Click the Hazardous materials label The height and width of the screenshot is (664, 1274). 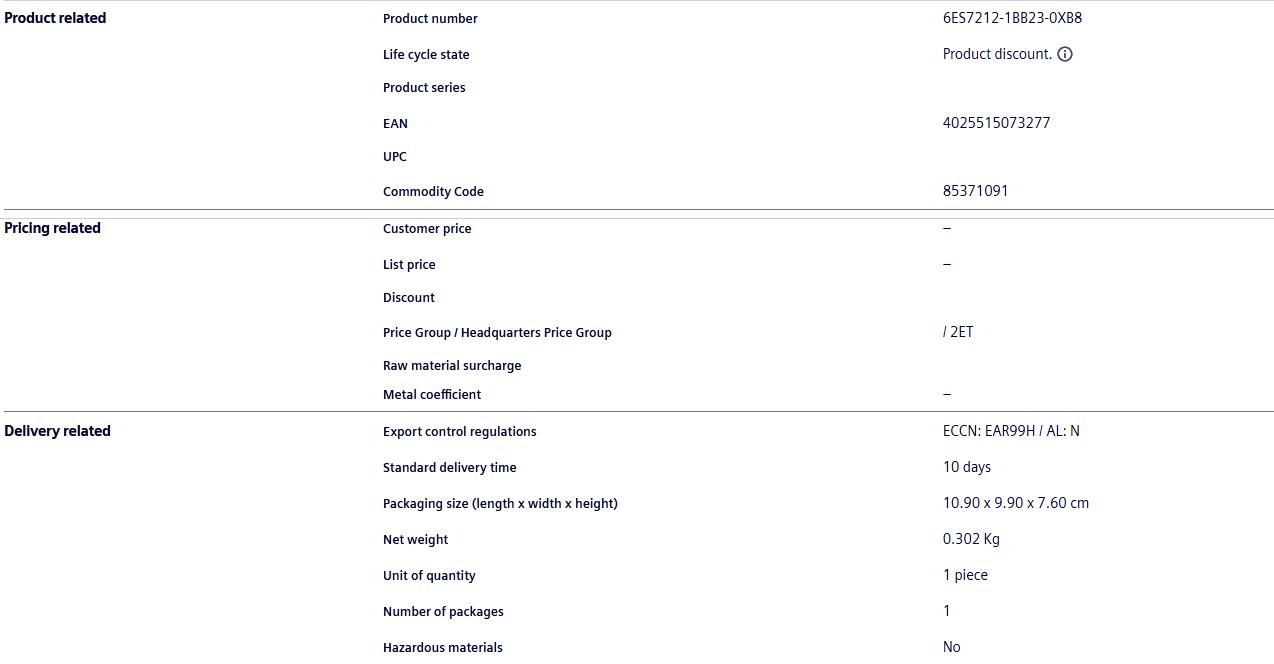click(x=442, y=648)
